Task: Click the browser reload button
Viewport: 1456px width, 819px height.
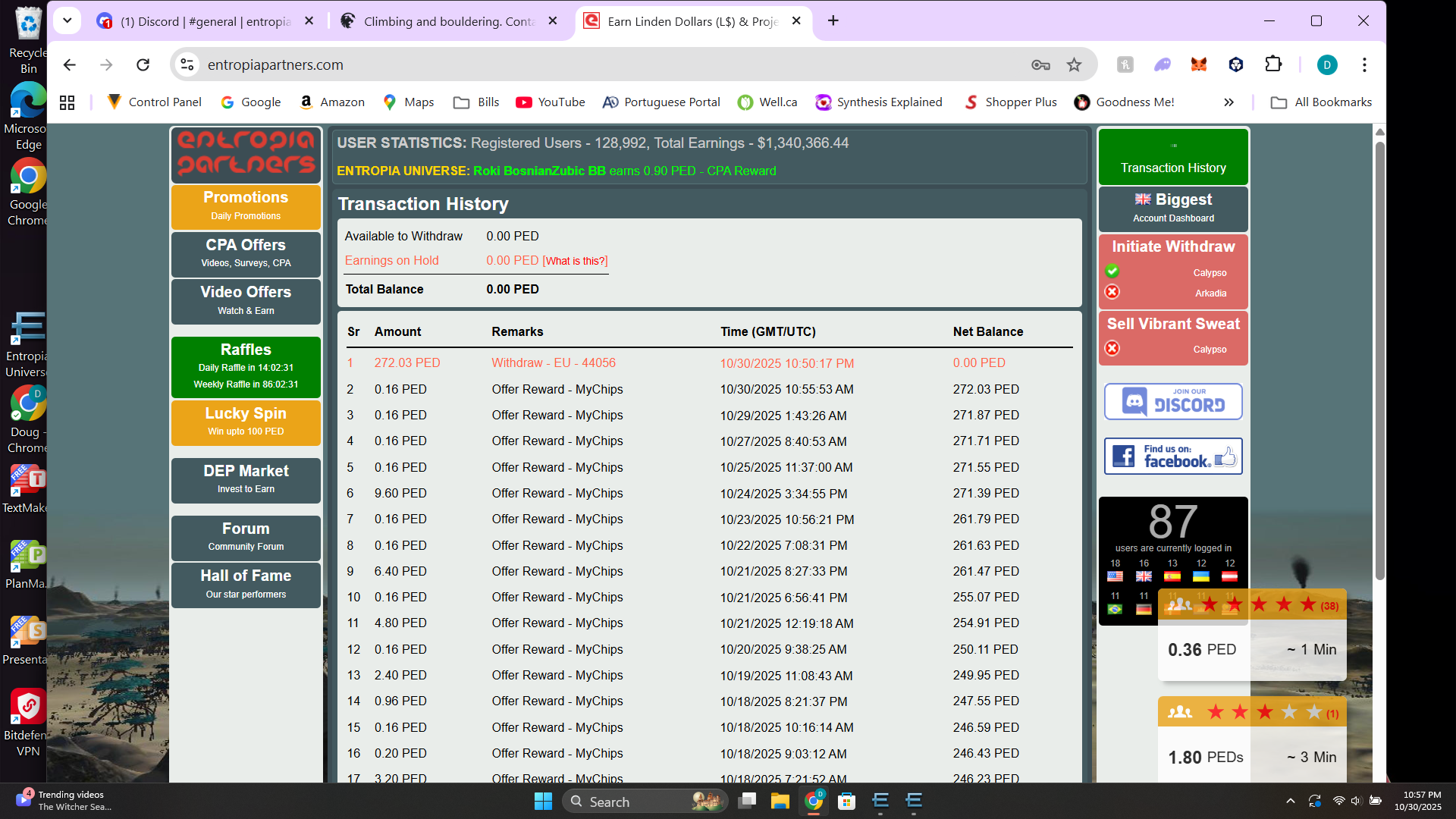Action: pyautogui.click(x=143, y=65)
